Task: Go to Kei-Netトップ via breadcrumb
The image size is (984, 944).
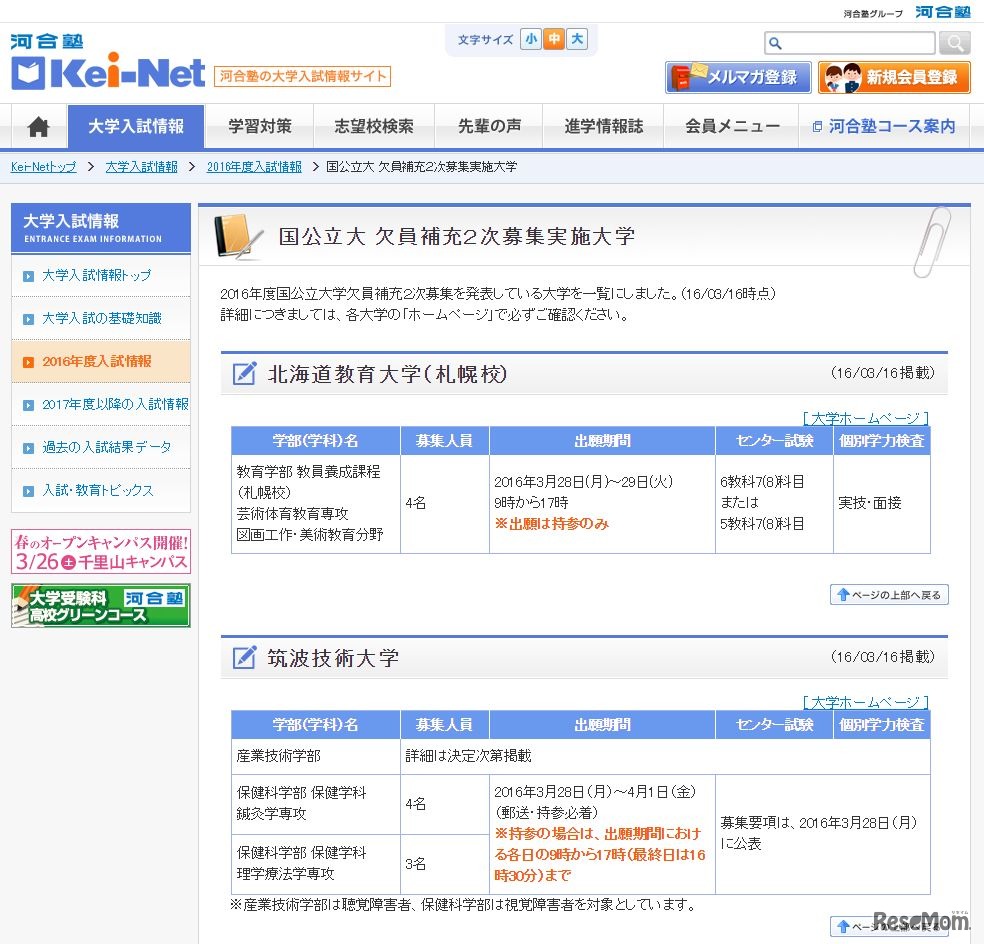Action: pos(43,166)
